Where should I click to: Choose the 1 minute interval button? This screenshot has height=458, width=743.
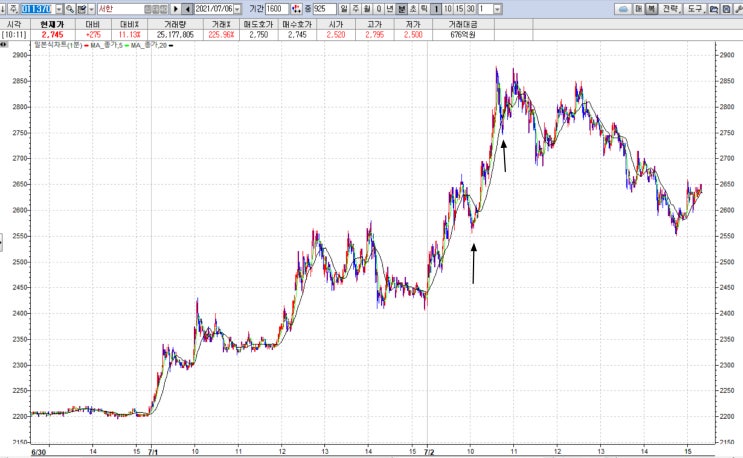tap(436, 9)
